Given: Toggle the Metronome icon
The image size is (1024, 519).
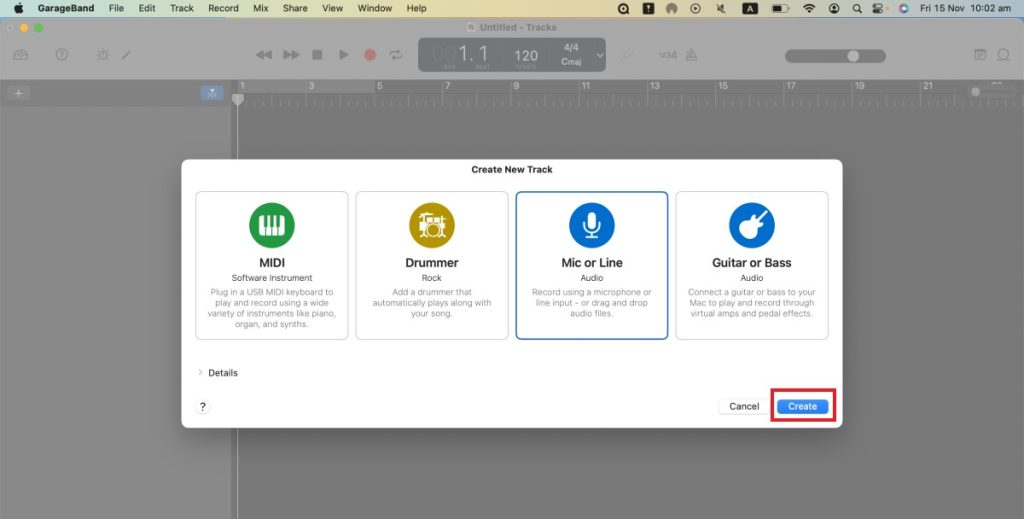Looking at the screenshot, I should coord(692,55).
